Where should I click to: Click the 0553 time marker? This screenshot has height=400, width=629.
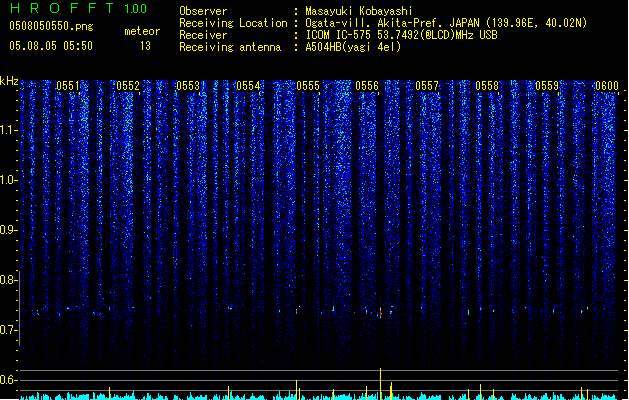coord(188,86)
